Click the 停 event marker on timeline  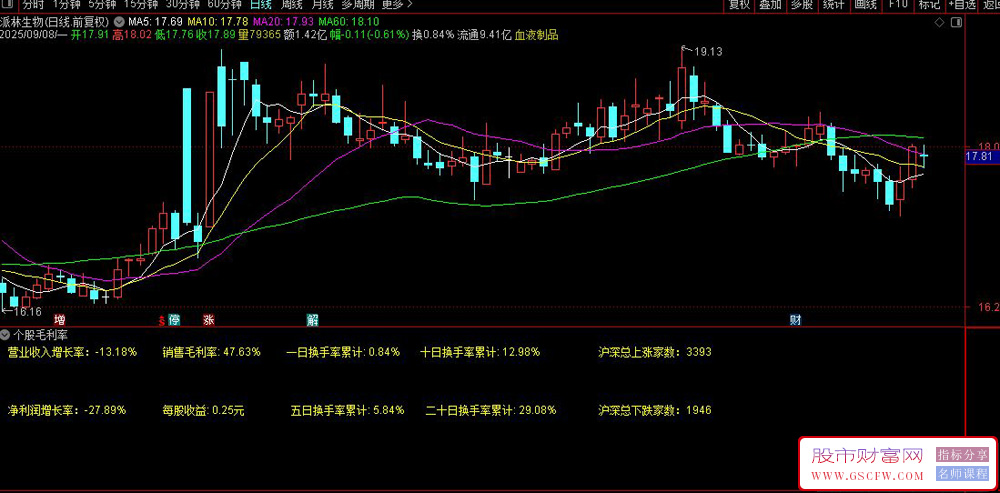pos(173,320)
